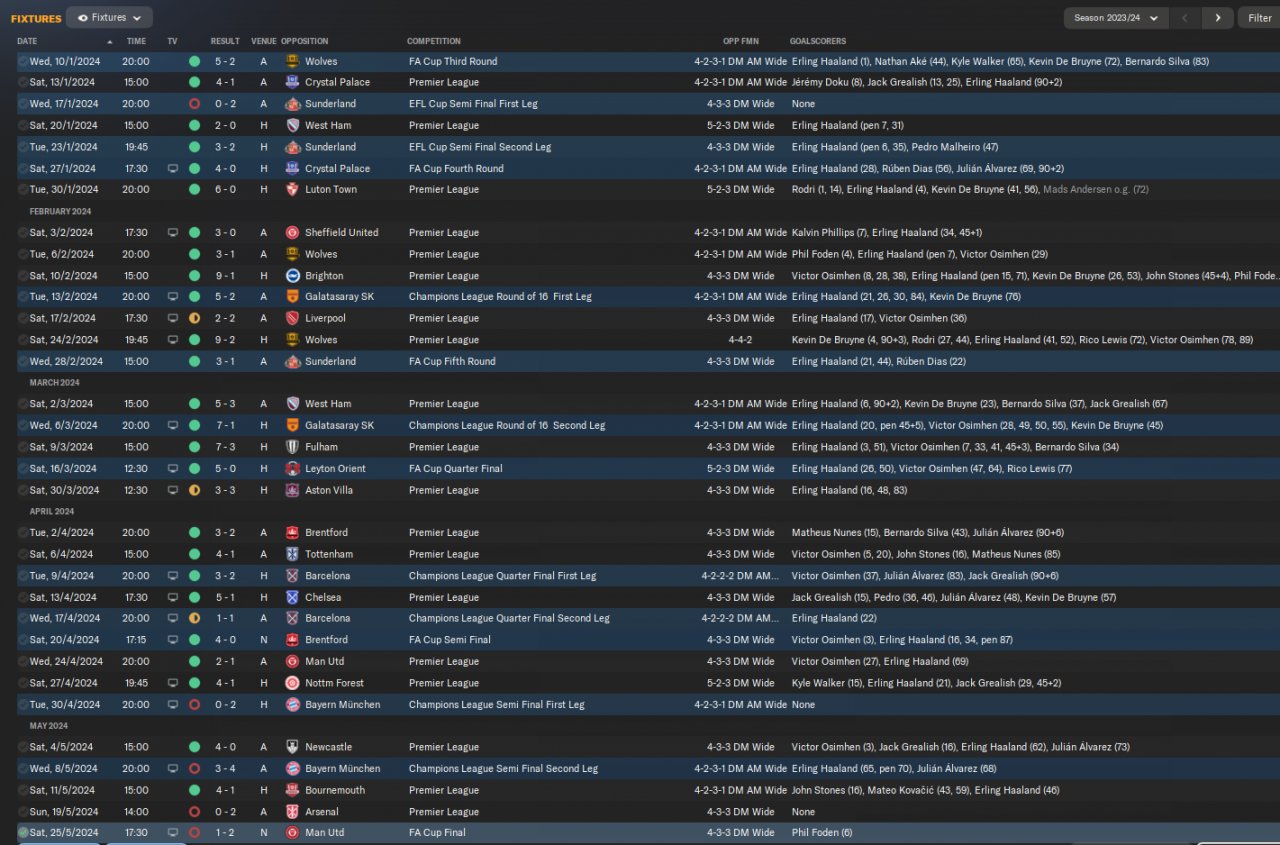The image size is (1280, 845).
Task: Click the Tottenham club badge
Action: coord(293,554)
